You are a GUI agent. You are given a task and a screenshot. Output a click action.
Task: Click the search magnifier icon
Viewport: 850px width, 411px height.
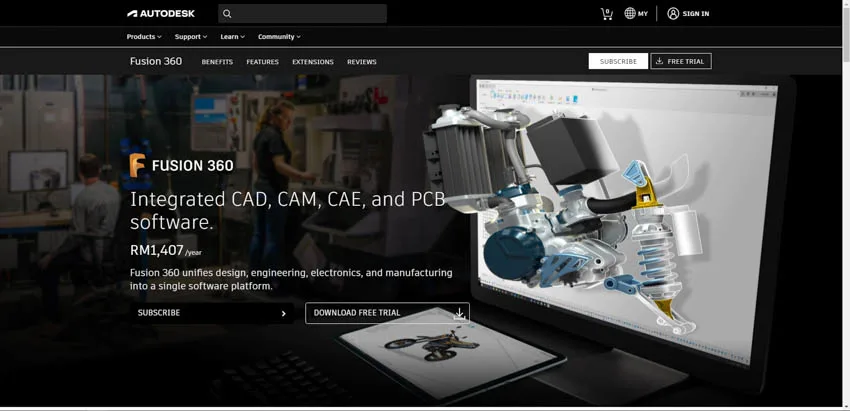[x=227, y=14]
